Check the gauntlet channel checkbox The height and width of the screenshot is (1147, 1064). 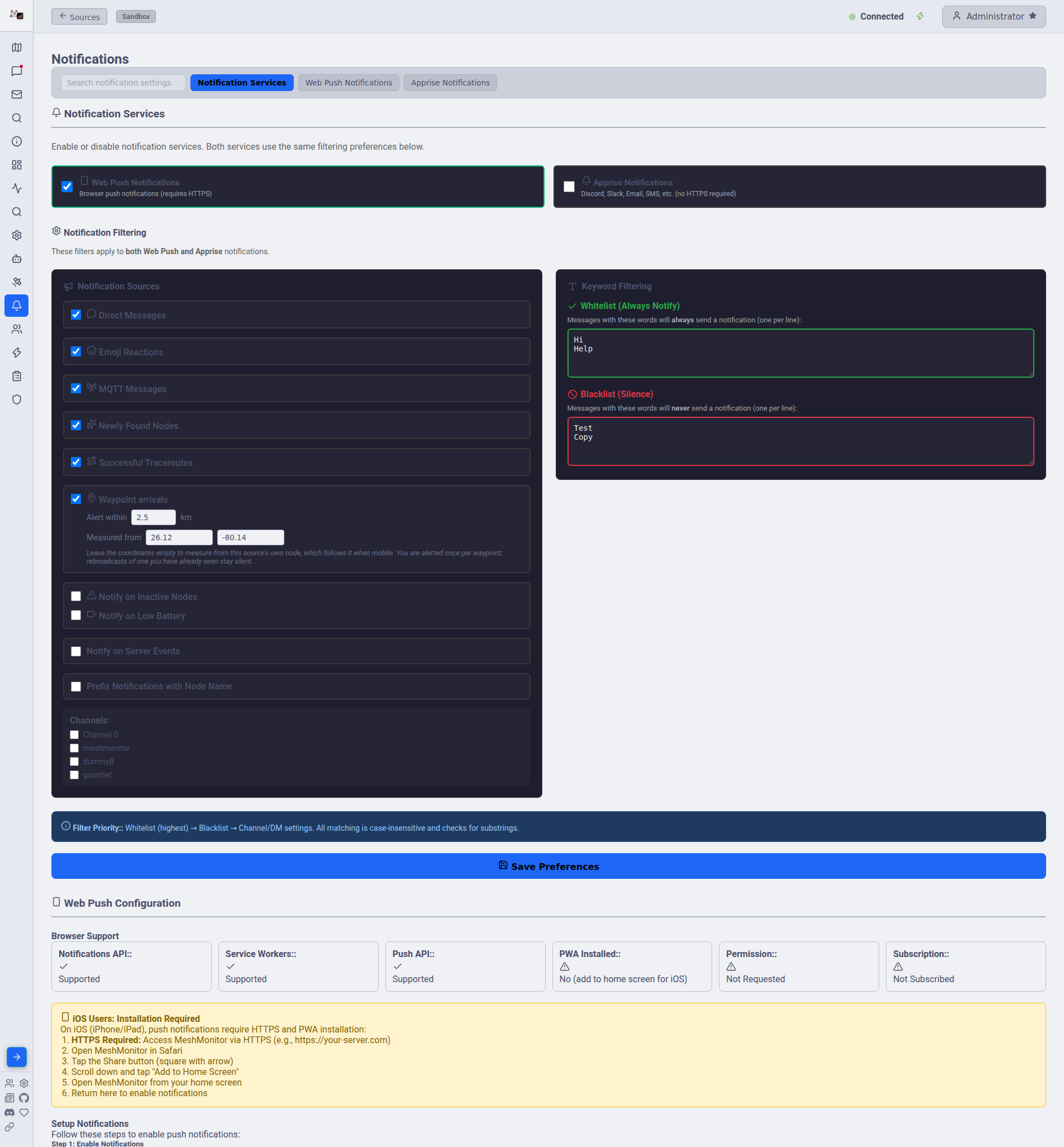coord(74,775)
